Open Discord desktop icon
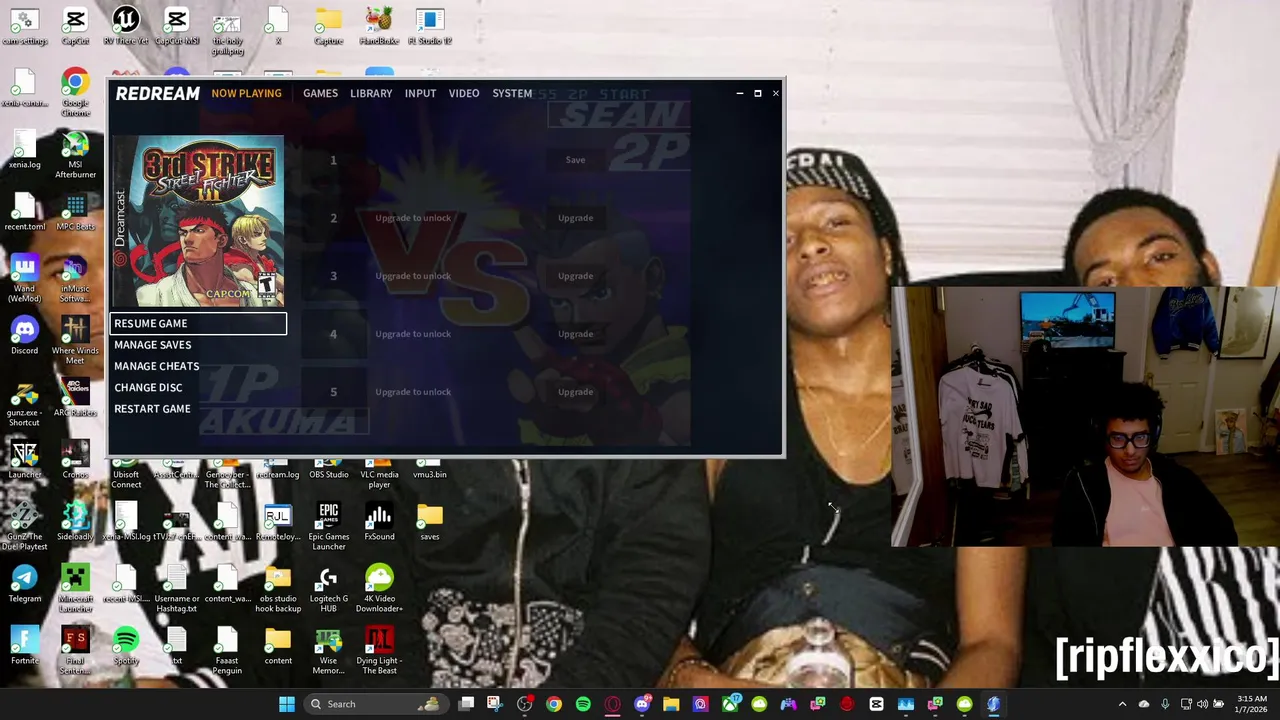Image resolution: width=1280 pixels, height=720 pixels. 24,335
